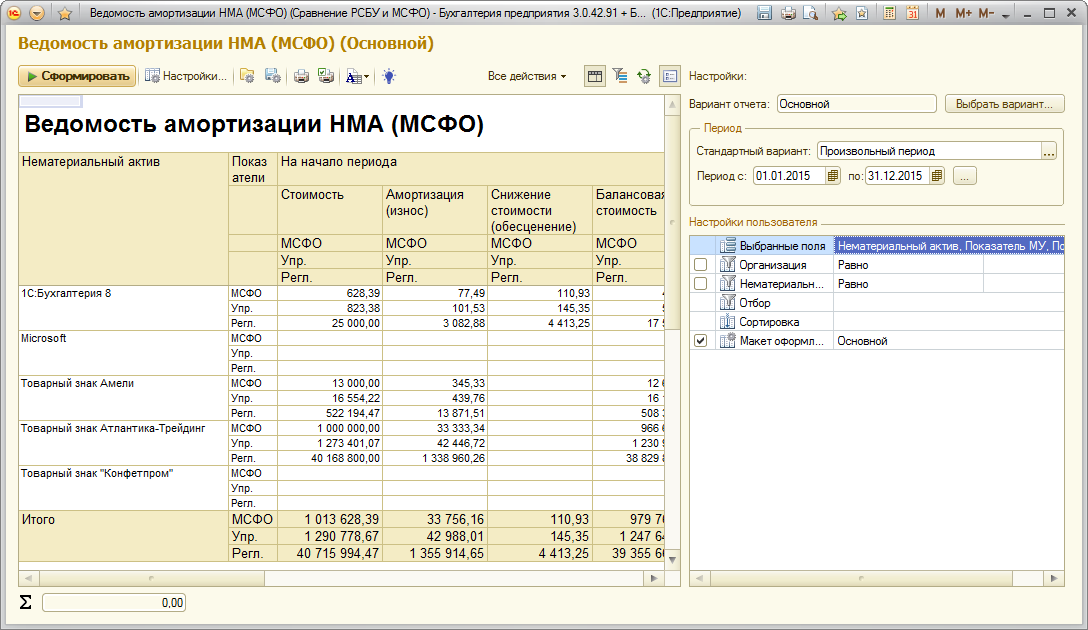Open the Настройки… report settings
This screenshot has height=630, width=1088.
click(x=187, y=76)
